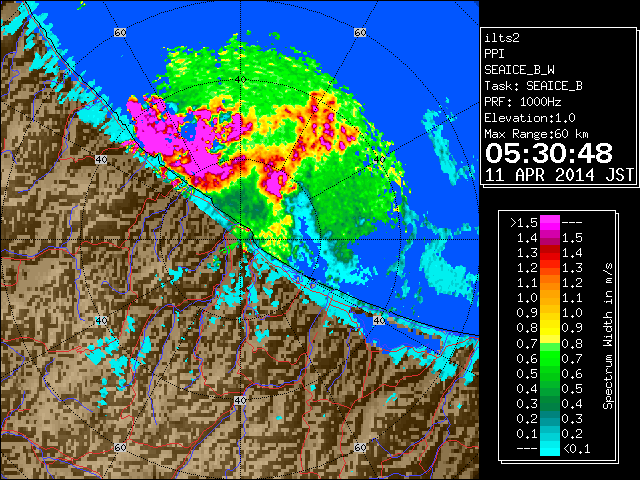Image resolution: width=640 pixels, height=480 pixels.
Task: Select the 'Task: SEAICE_B' line
Action: click(x=533, y=86)
